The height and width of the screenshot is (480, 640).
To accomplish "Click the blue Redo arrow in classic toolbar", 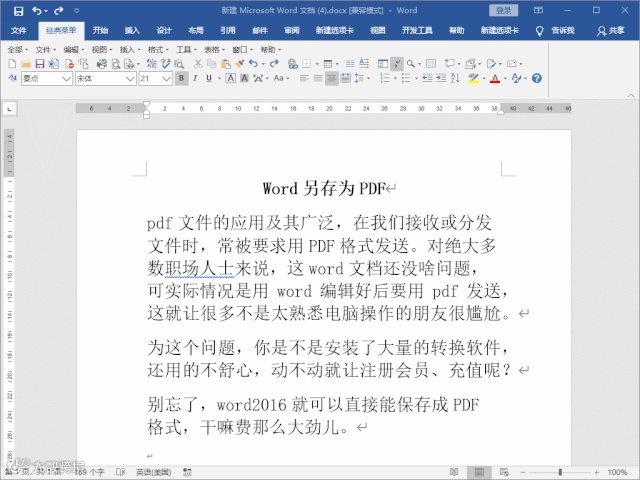I will [x=274, y=64].
